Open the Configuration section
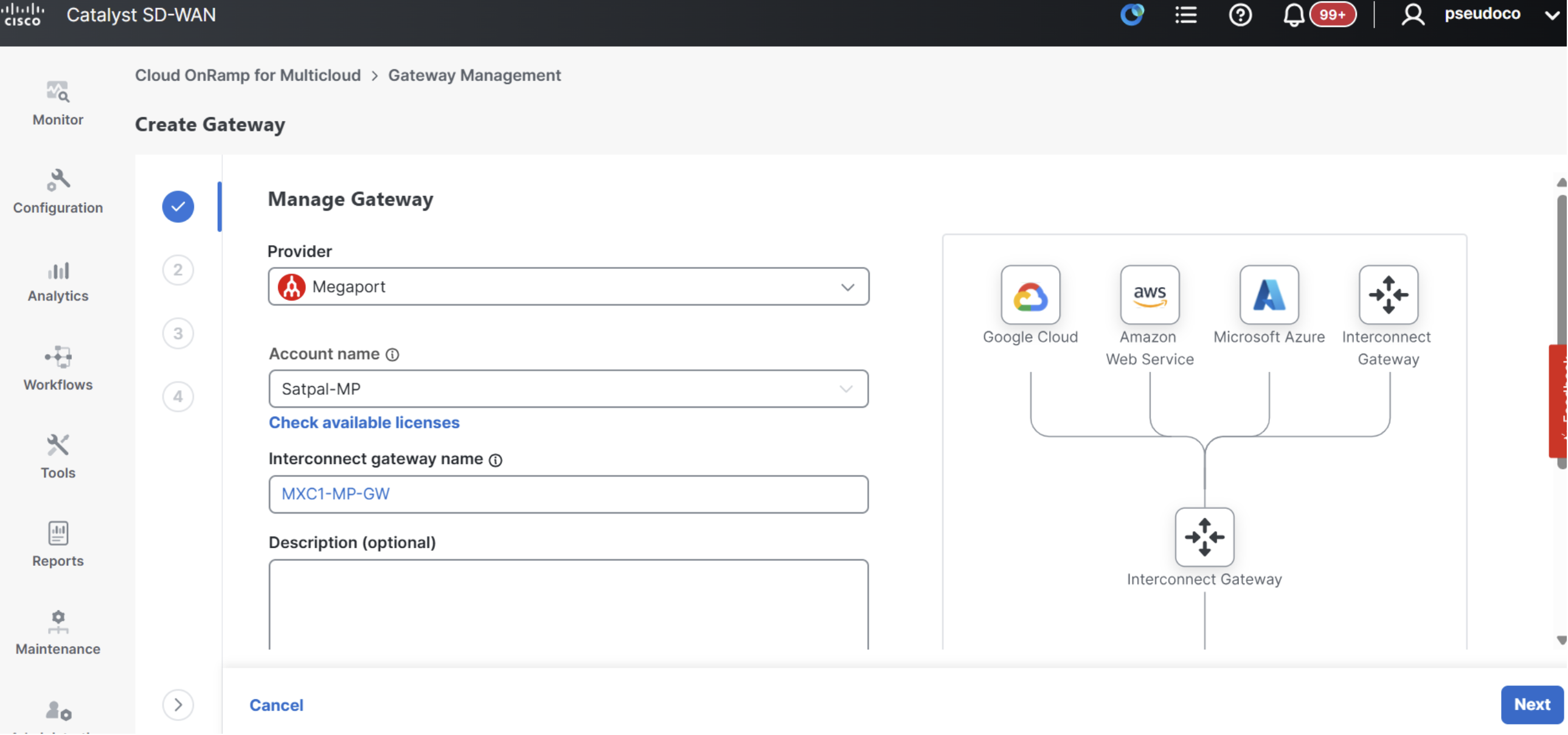 [58, 192]
